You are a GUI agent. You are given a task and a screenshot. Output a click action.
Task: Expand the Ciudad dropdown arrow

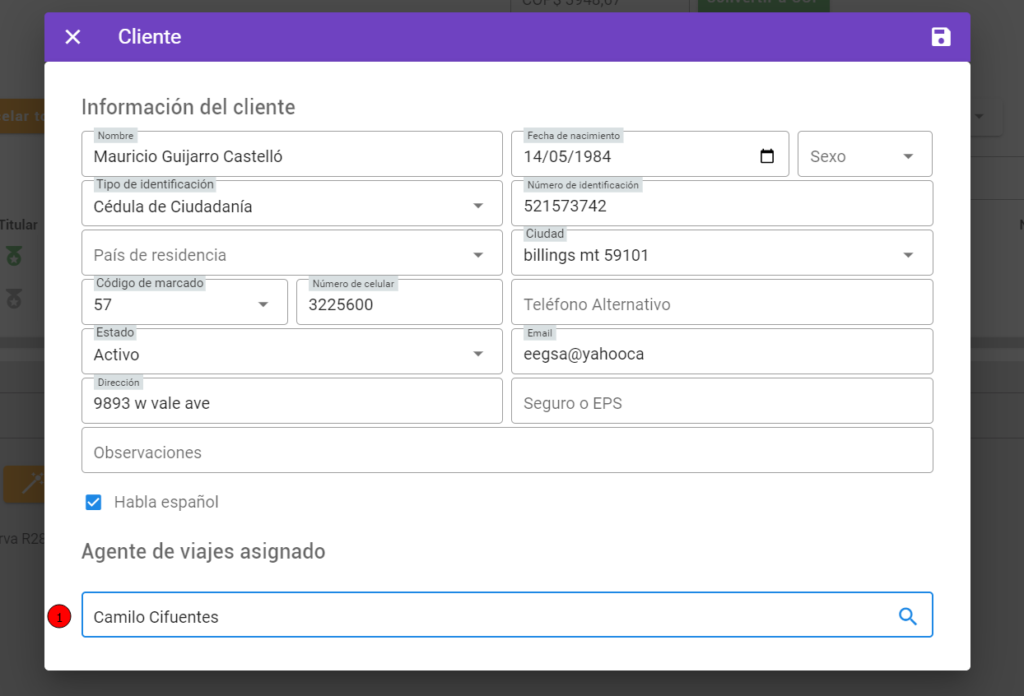tap(908, 255)
